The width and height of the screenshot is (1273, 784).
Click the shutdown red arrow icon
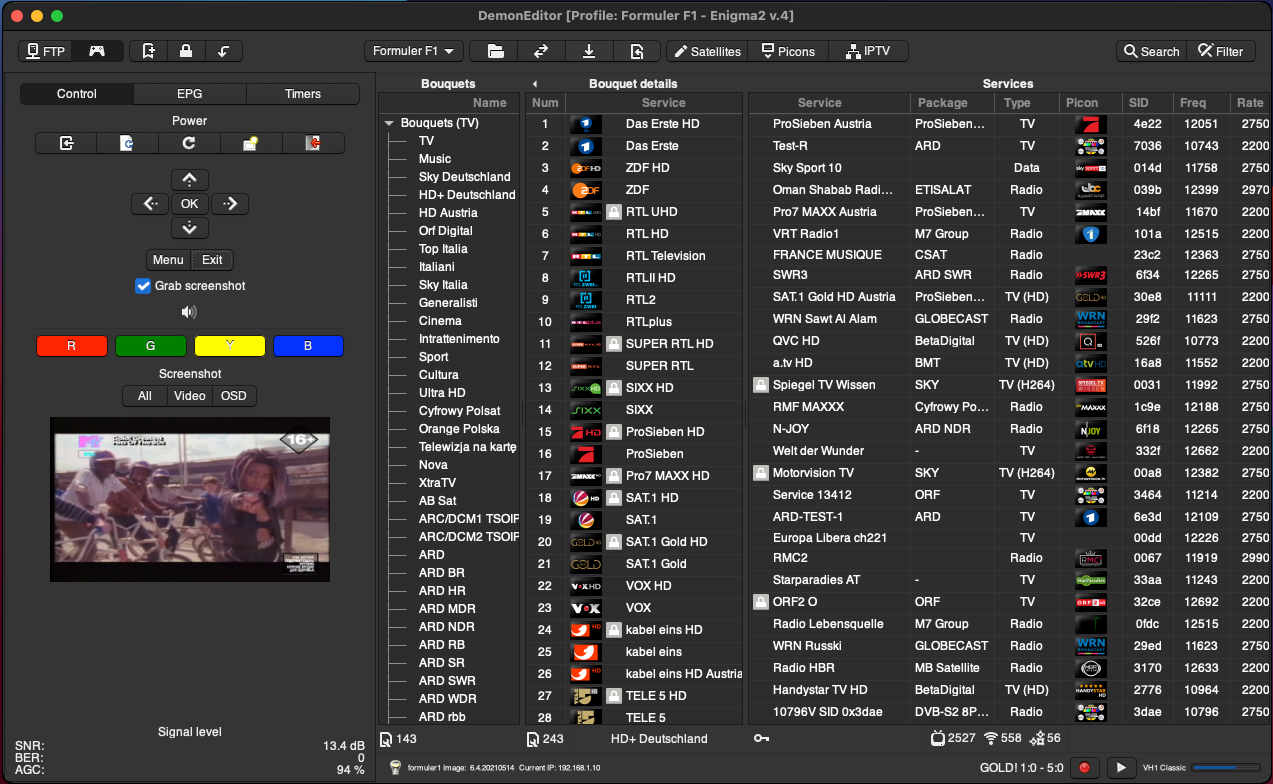[313, 143]
